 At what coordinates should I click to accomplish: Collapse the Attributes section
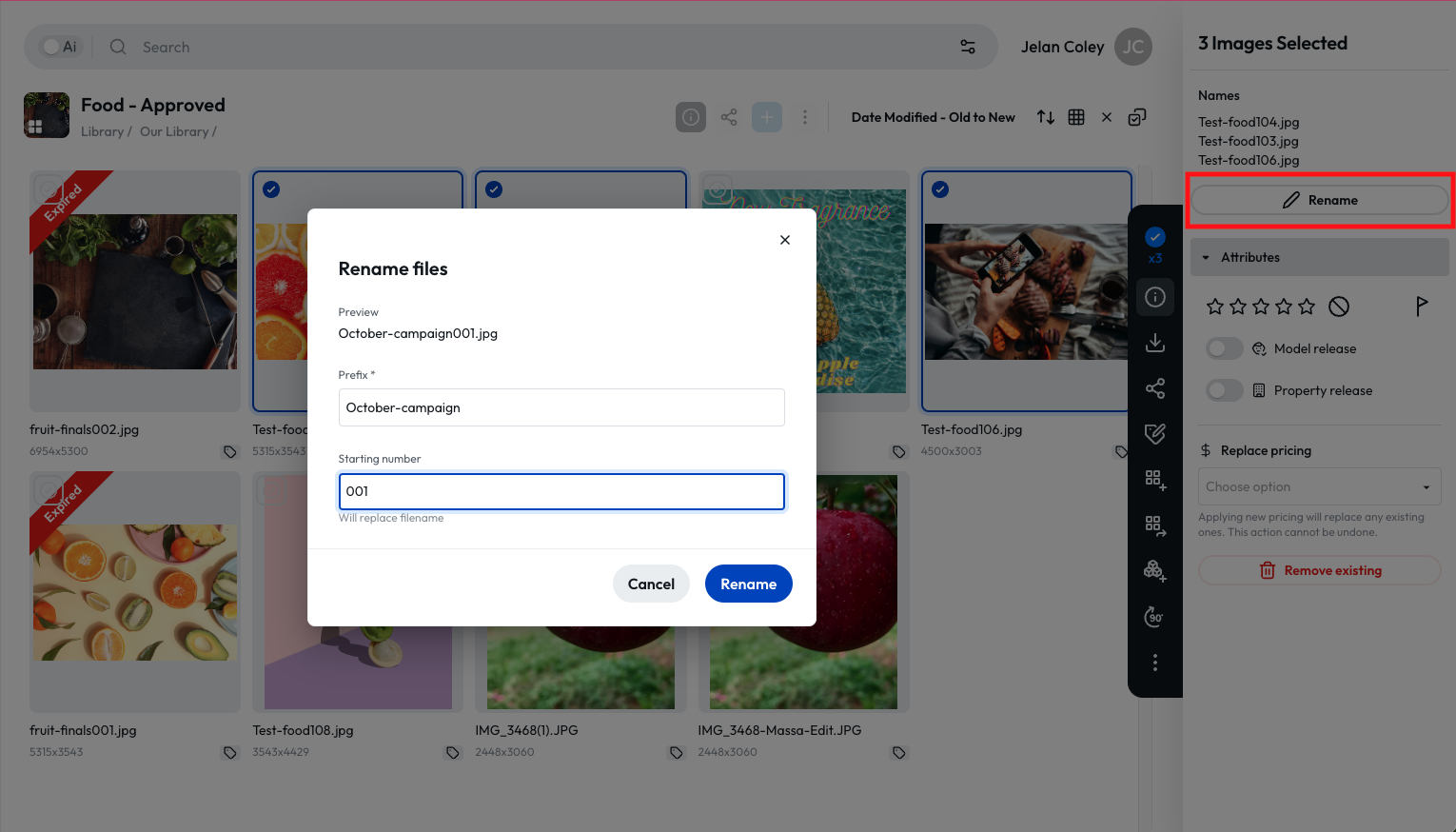[1320, 257]
